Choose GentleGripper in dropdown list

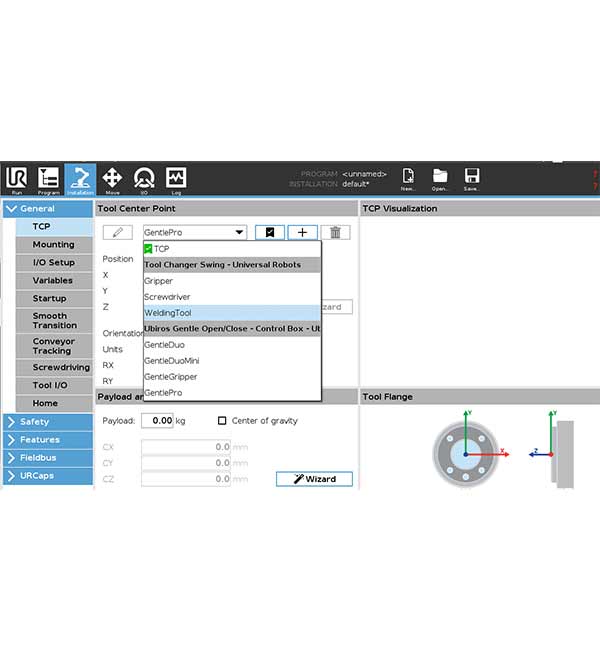click(x=232, y=377)
